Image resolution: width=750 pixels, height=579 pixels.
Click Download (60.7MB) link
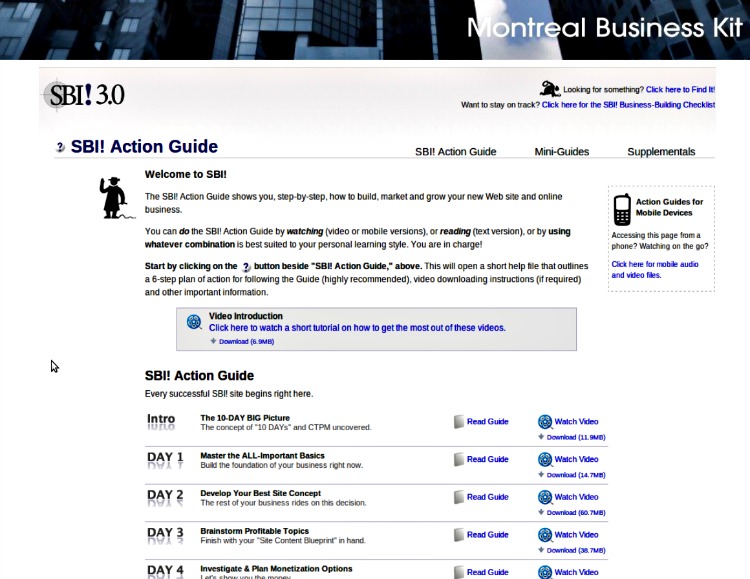pyautogui.click(x=576, y=512)
